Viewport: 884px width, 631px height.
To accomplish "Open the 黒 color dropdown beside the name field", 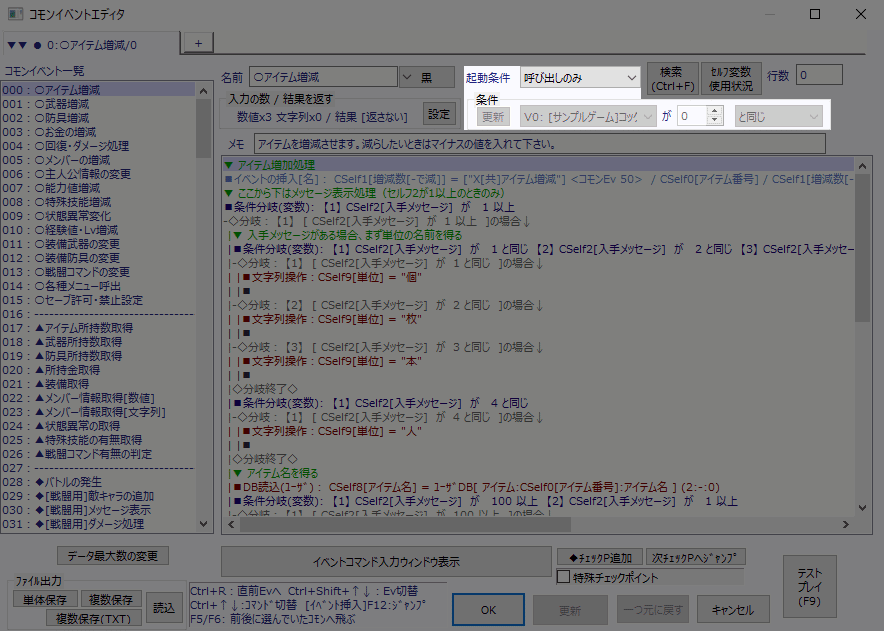I will 427,77.
